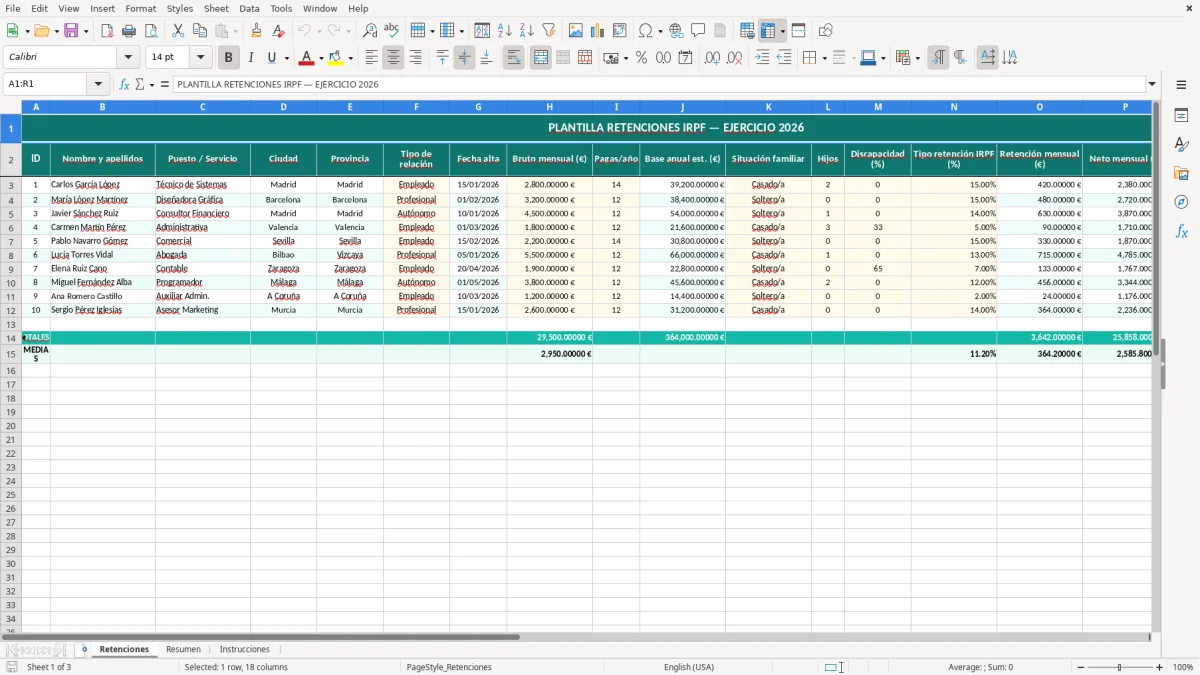1200x675 pixels.
Task: Open the Calibri font name dropdown
Action: click(128, 58)
